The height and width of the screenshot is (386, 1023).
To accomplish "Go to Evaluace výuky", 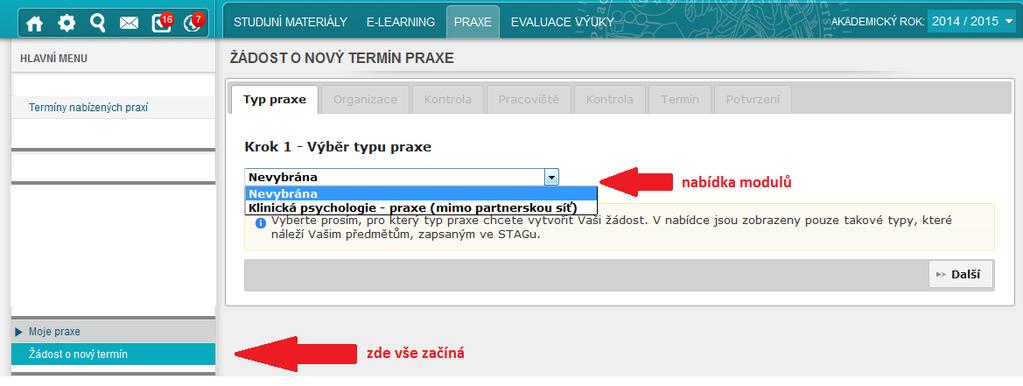I will click(562, 22).
